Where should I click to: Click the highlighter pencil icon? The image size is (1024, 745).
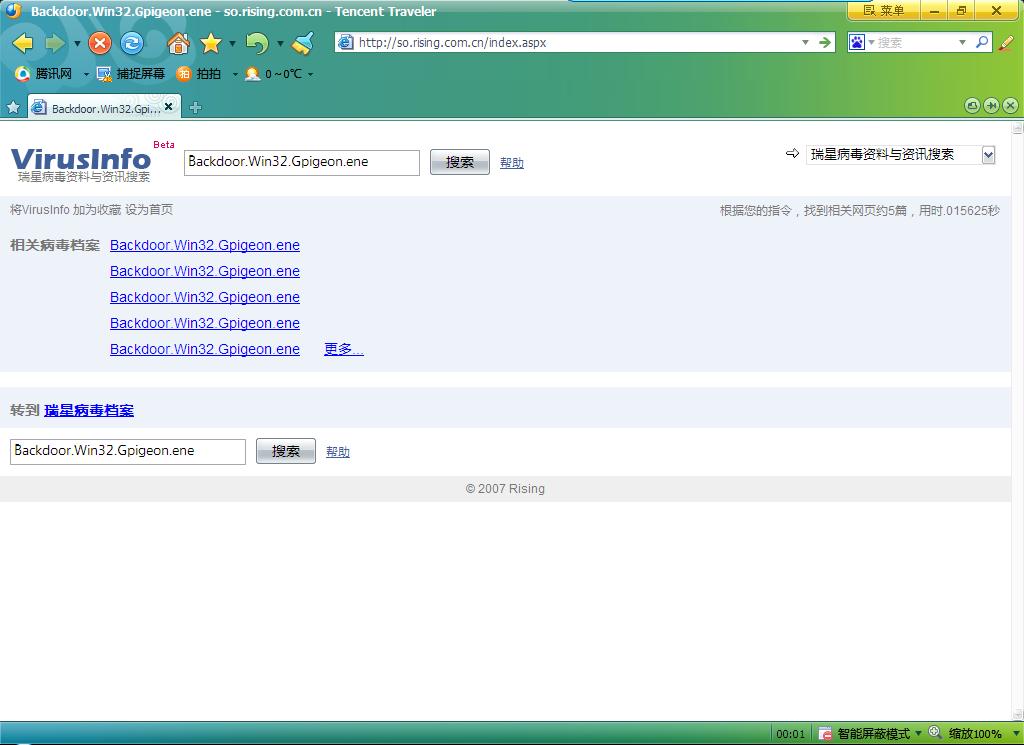(1006, 43)
